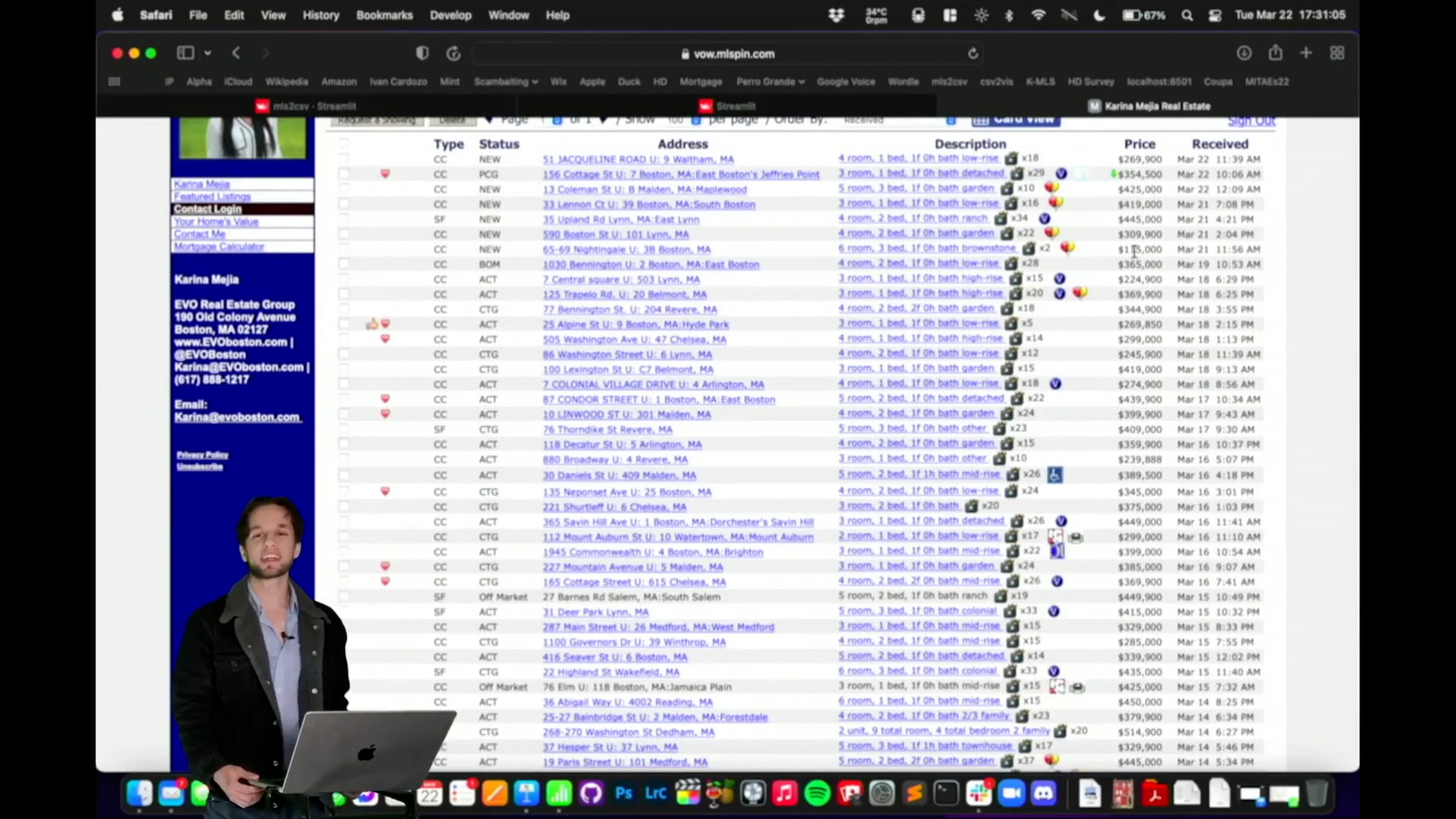Go back to the previous page in Safari
This screenshot has height=819, width=1456.
237,53
